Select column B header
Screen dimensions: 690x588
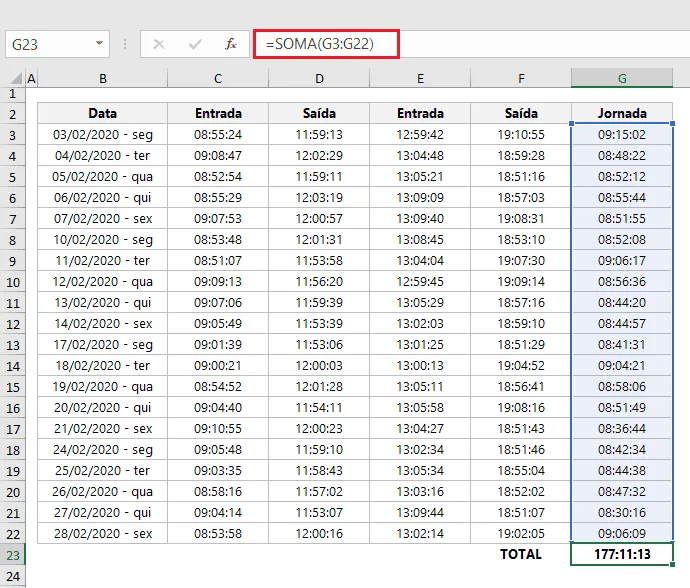pos(103,78)
